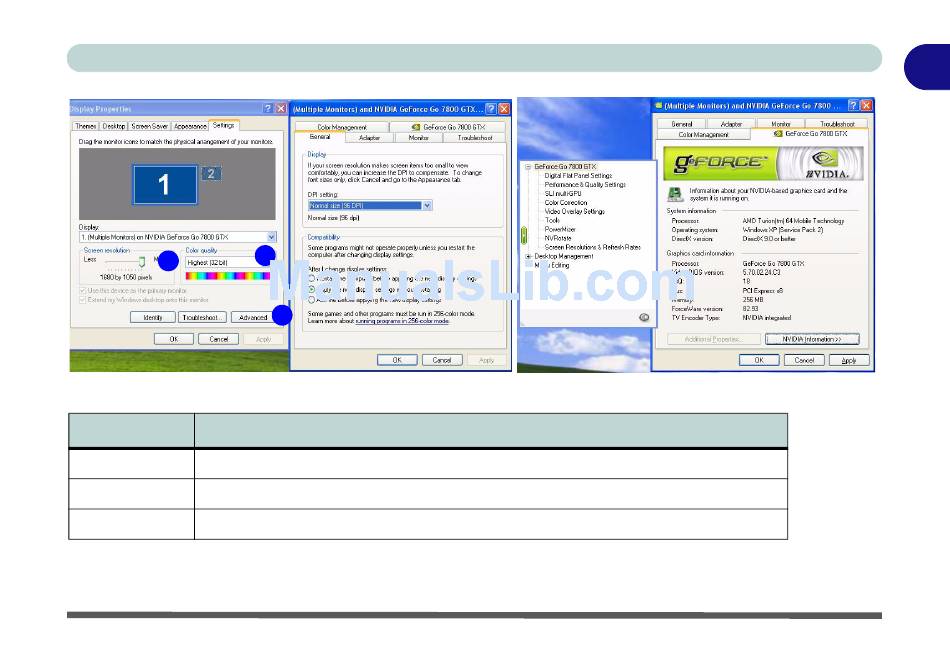Screen dimensions: 950x669
Task: Click the Advanced button in Display Properties
Action: coord(253,317)
